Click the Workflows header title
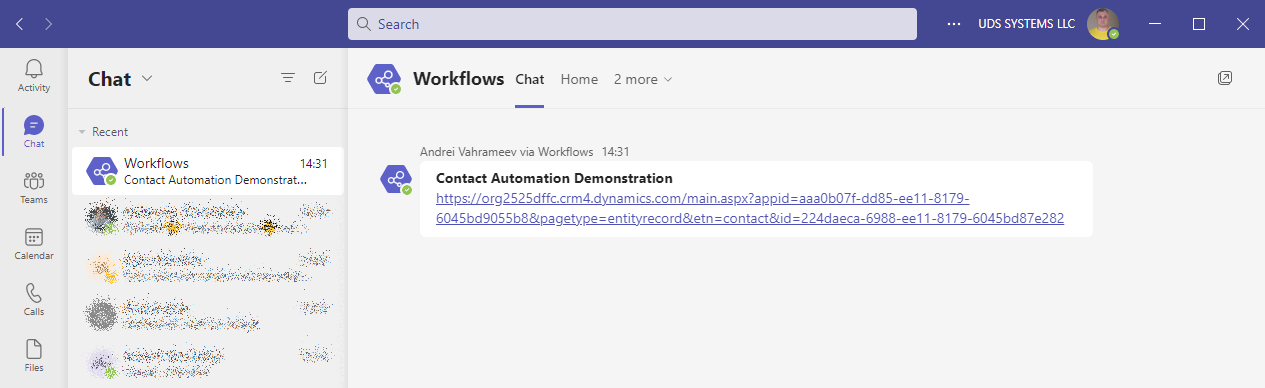Screen dimensions: 1265x388 pos(458,79)
